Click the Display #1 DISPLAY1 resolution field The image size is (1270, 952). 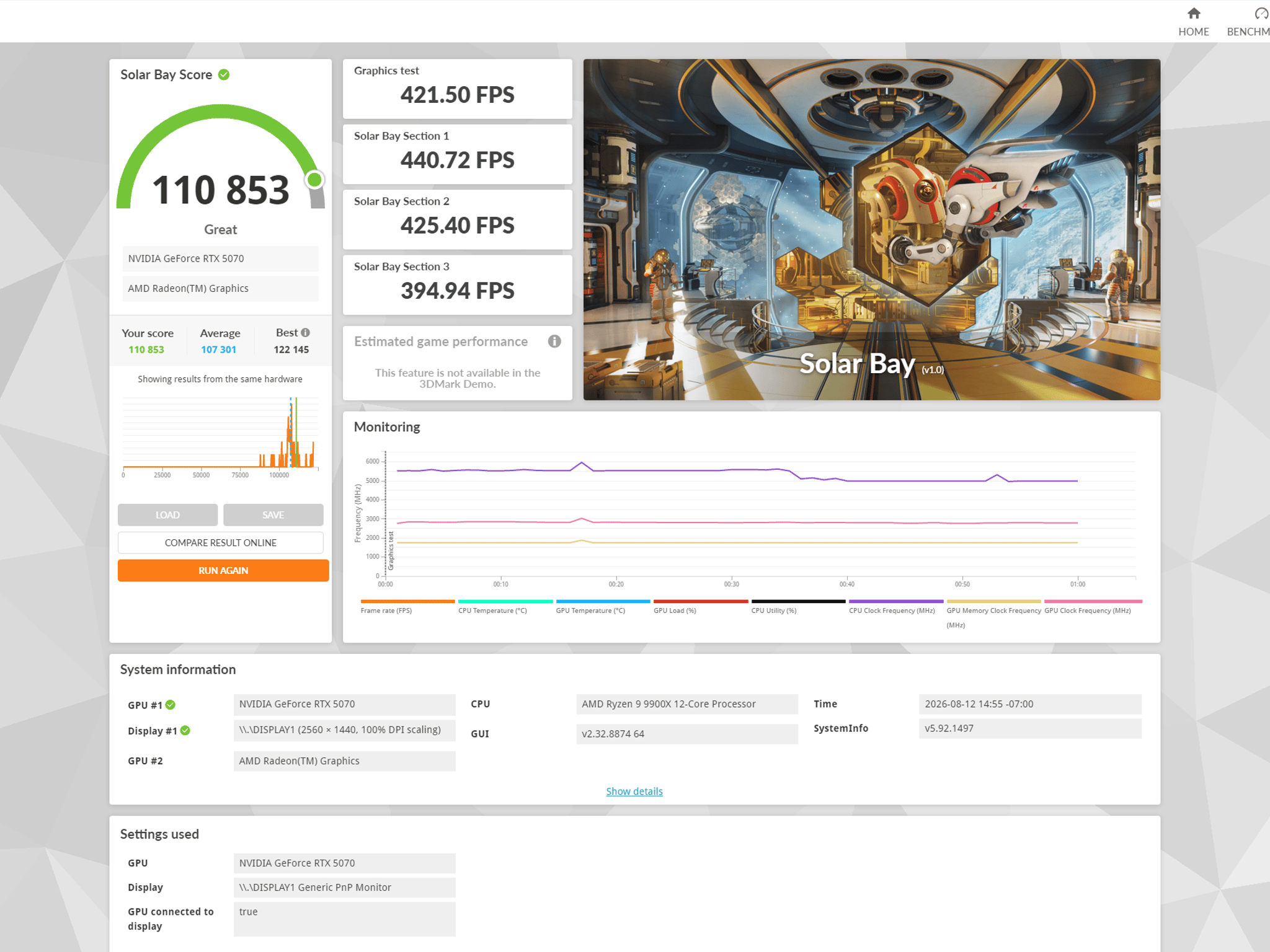tap(344, 729)
